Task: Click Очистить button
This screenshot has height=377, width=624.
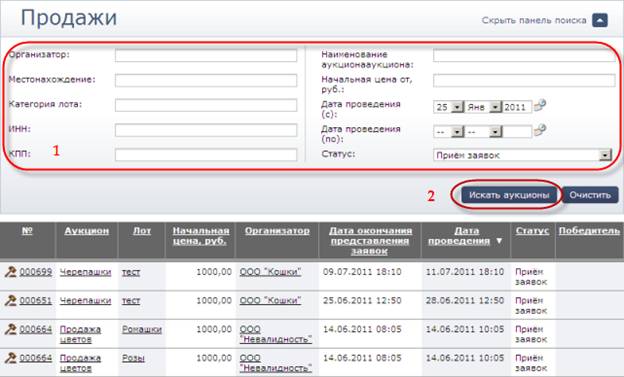Action: pyautogui.click(x=590, y=195)
